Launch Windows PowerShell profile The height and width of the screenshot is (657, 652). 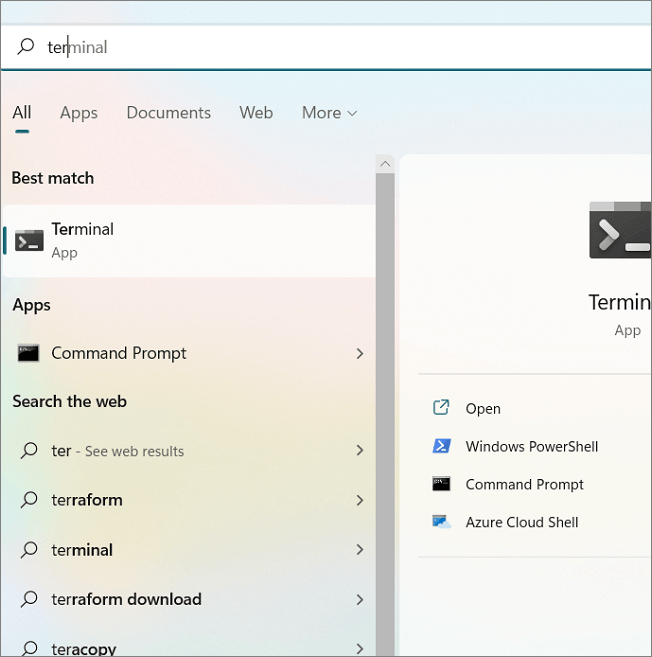click(531, 446)
